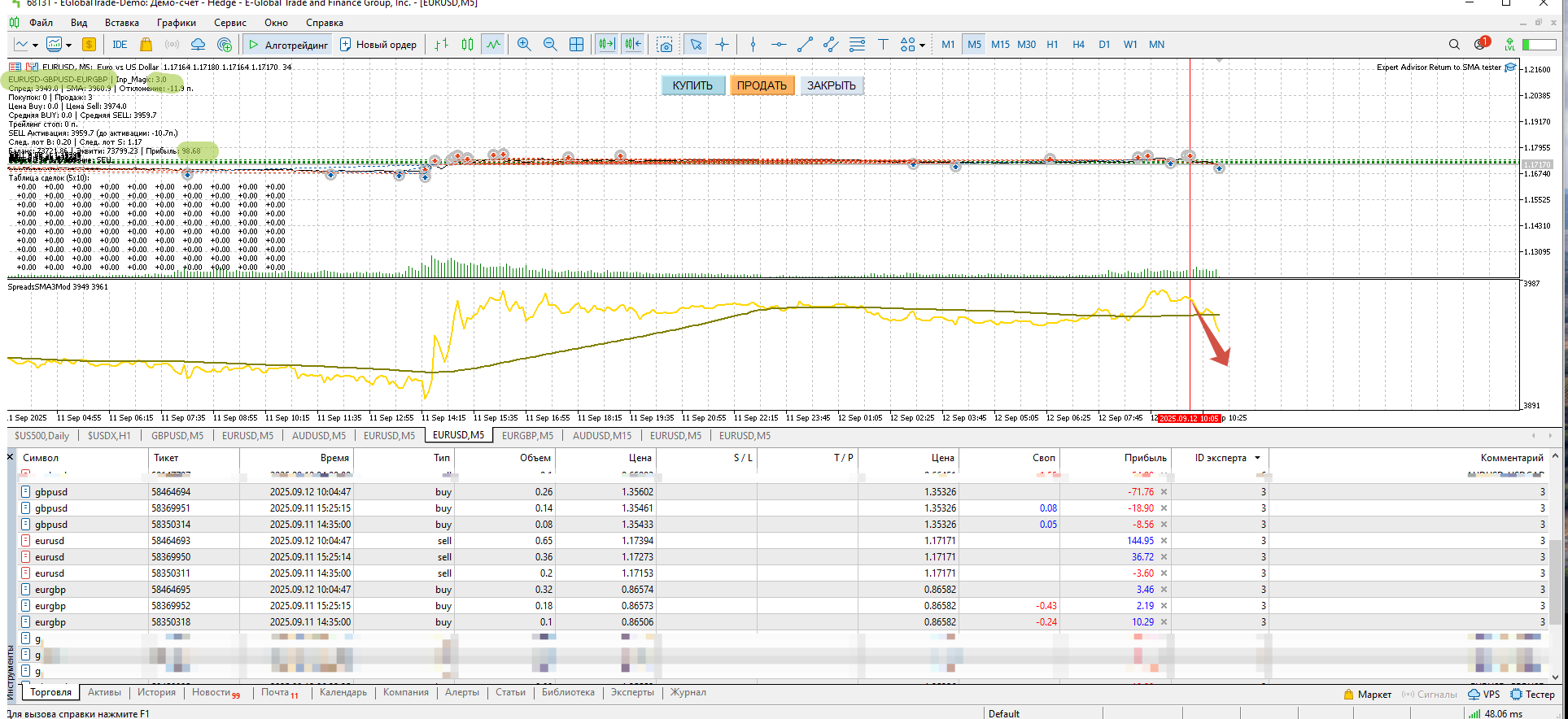Open the new chart dropdown arrow
Screen dimensions: 1568x719
click(35, 46)
